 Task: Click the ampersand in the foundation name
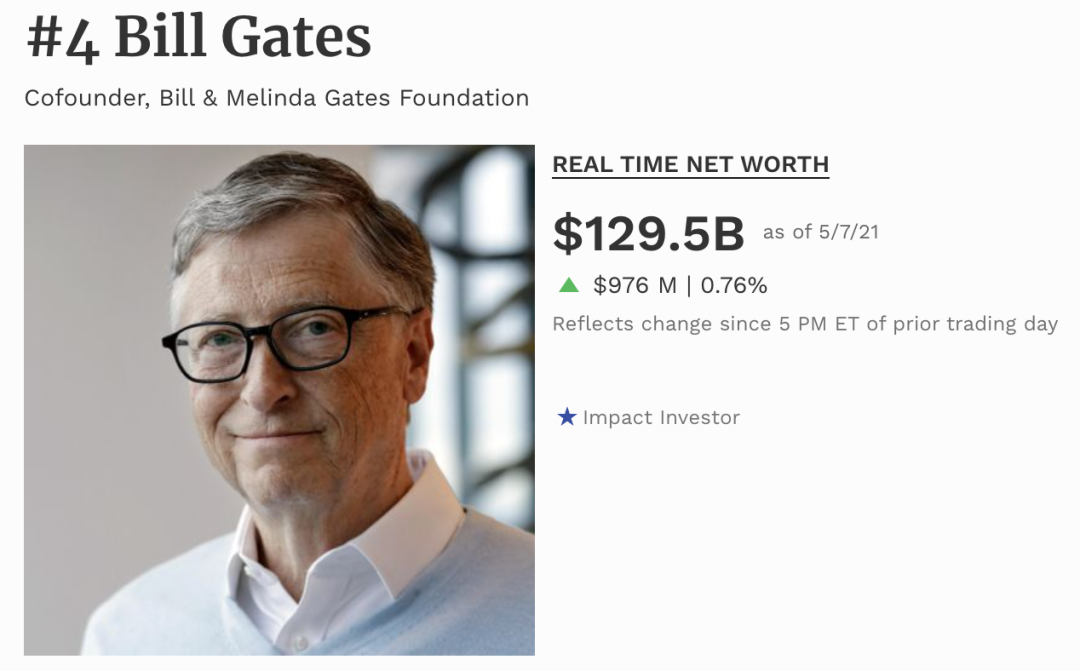(210, 99)
